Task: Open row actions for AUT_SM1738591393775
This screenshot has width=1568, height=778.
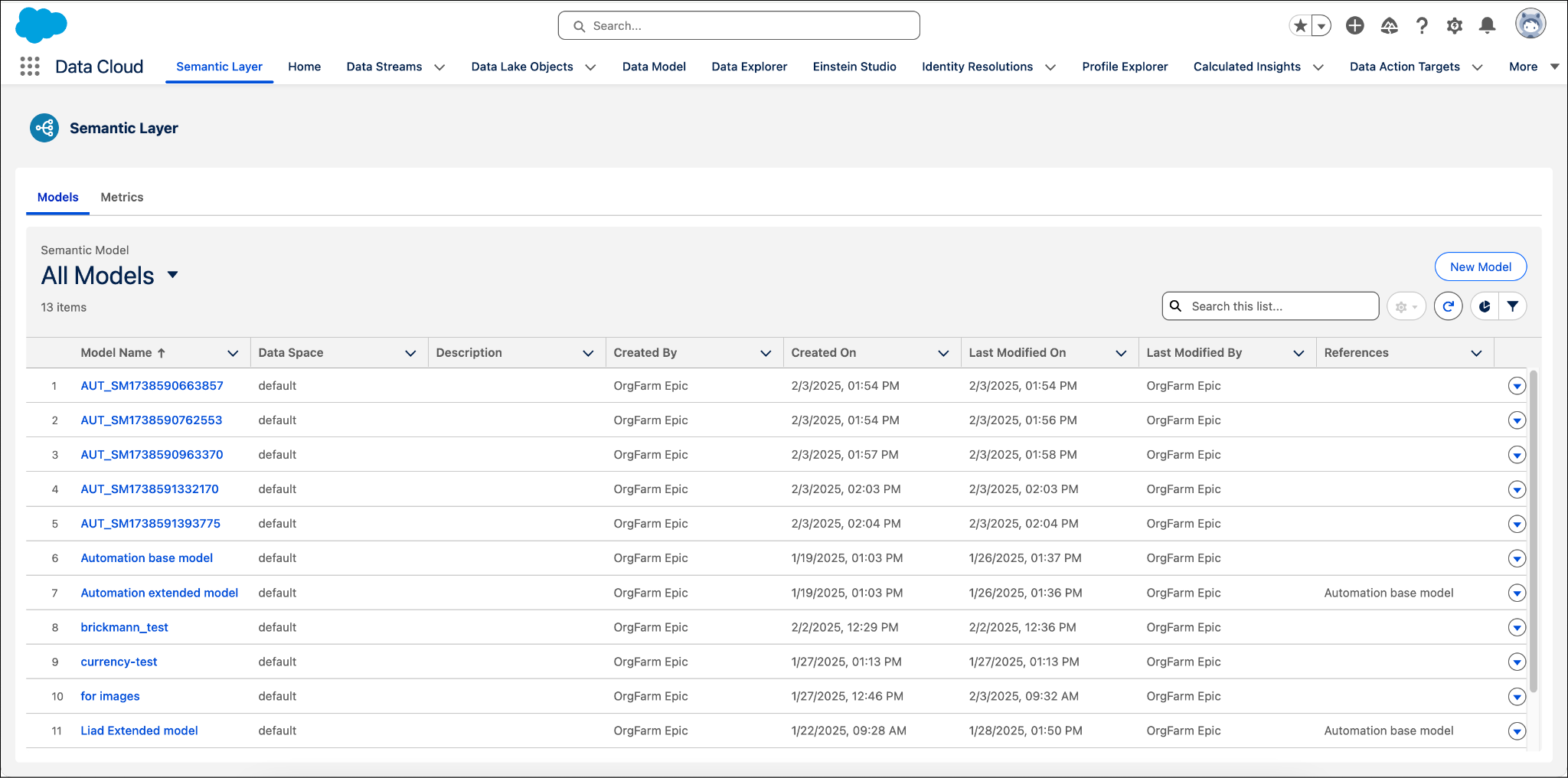Action: (1517, 524)
